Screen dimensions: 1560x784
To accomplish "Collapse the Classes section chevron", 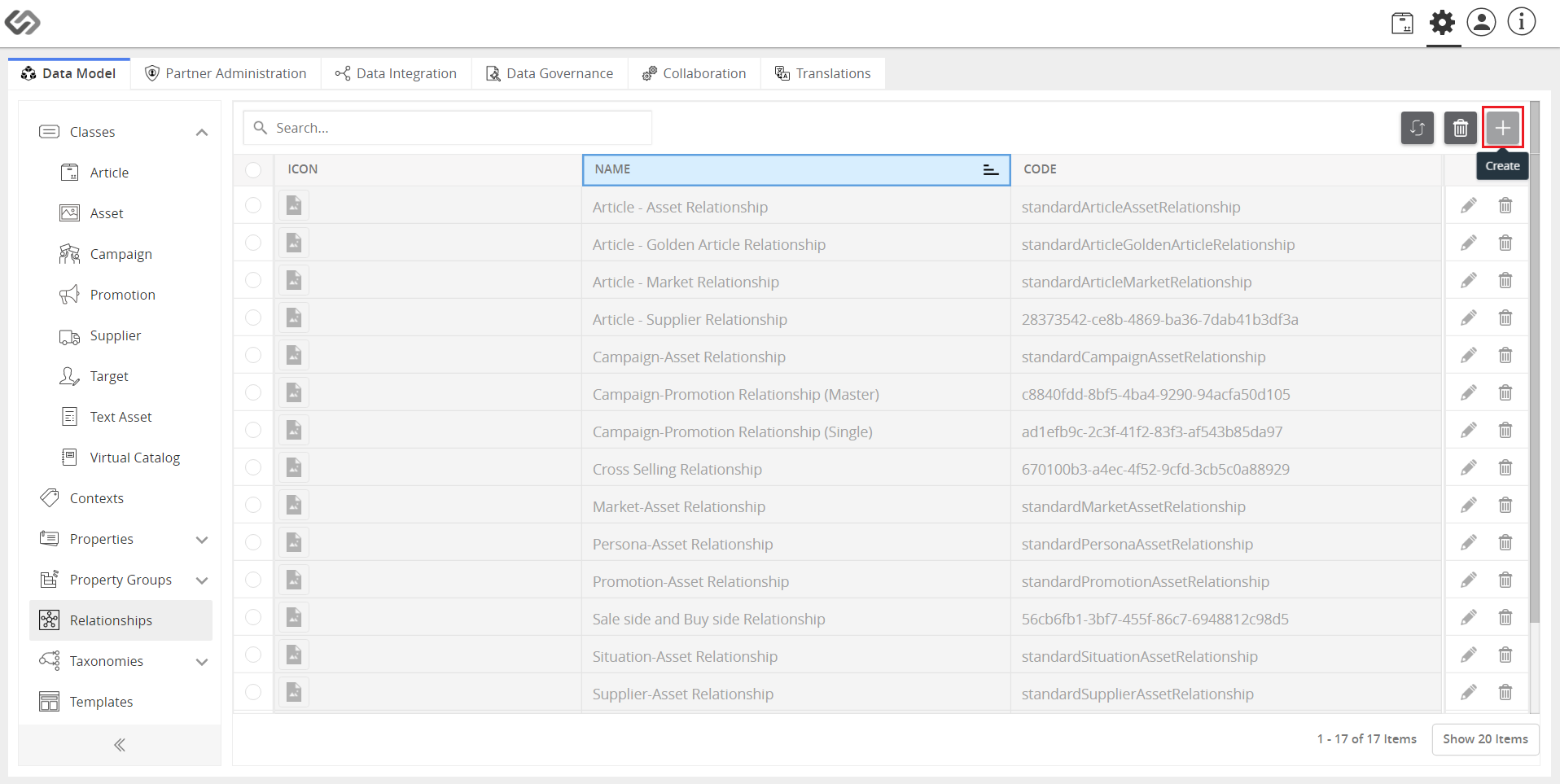I will [x=202, y=132].
